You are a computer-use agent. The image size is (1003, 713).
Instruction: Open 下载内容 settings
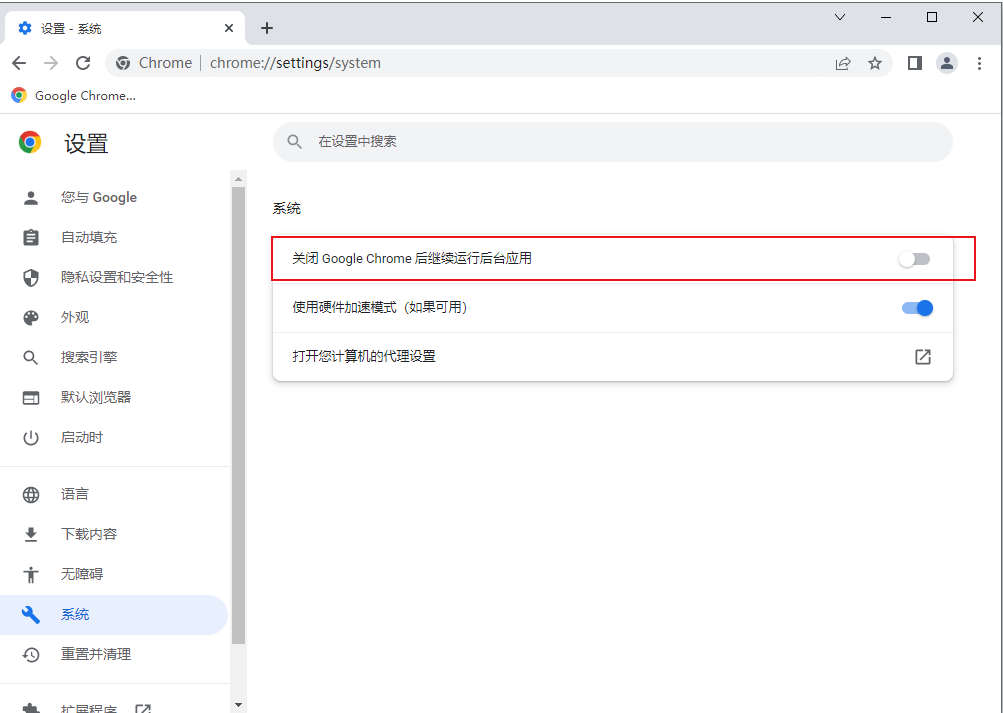tap(114, 534)
